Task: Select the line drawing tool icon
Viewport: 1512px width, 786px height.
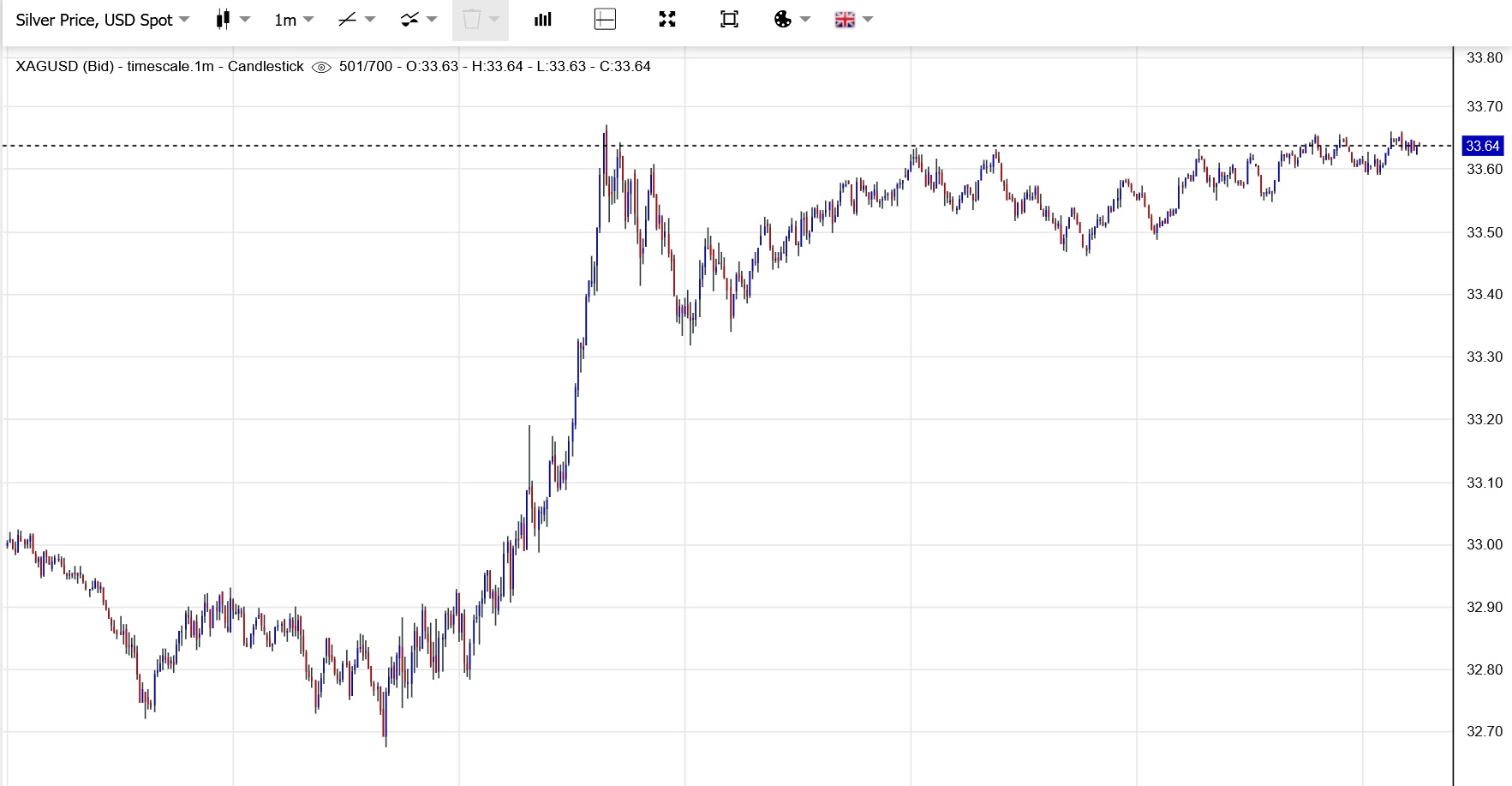Action: click(x=347, y=20)
